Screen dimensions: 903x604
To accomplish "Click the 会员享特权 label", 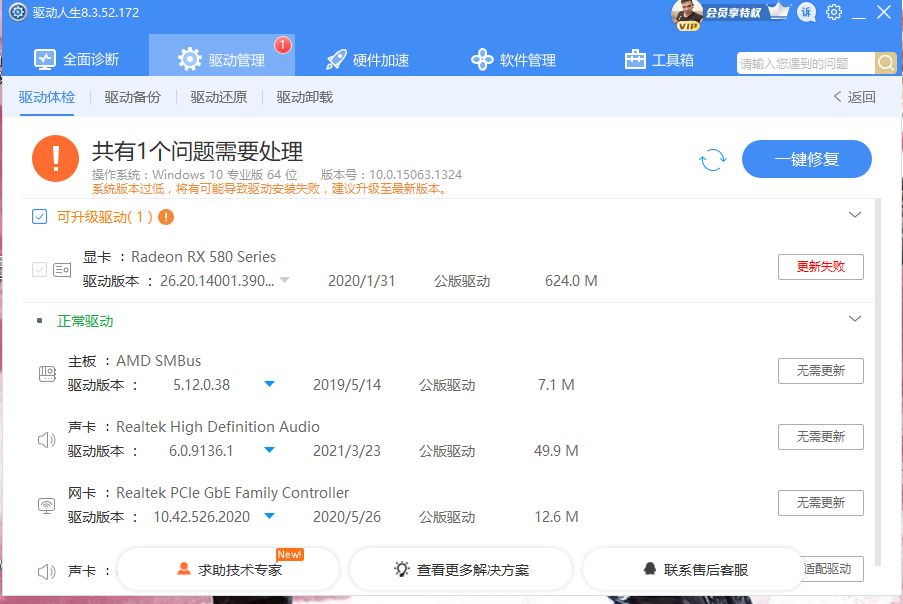I will pyautogui.click(x=733, y=13).
